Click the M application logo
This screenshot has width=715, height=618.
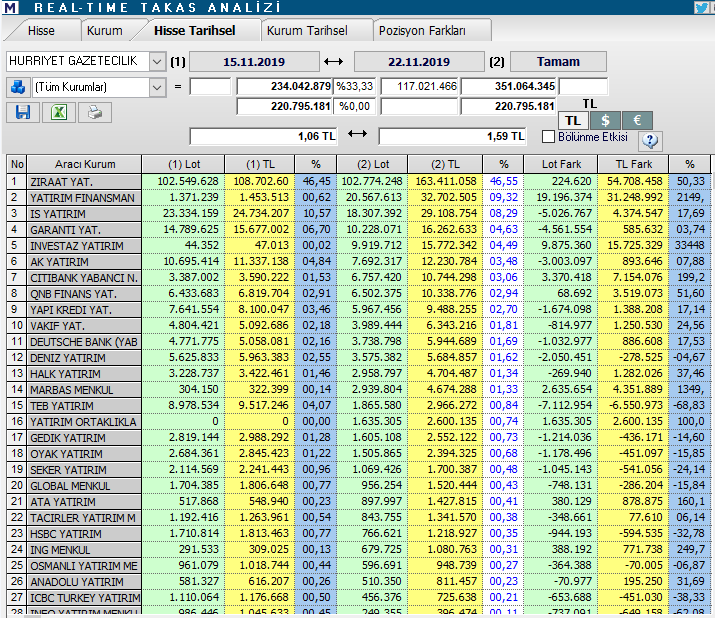tap(11, 7)
